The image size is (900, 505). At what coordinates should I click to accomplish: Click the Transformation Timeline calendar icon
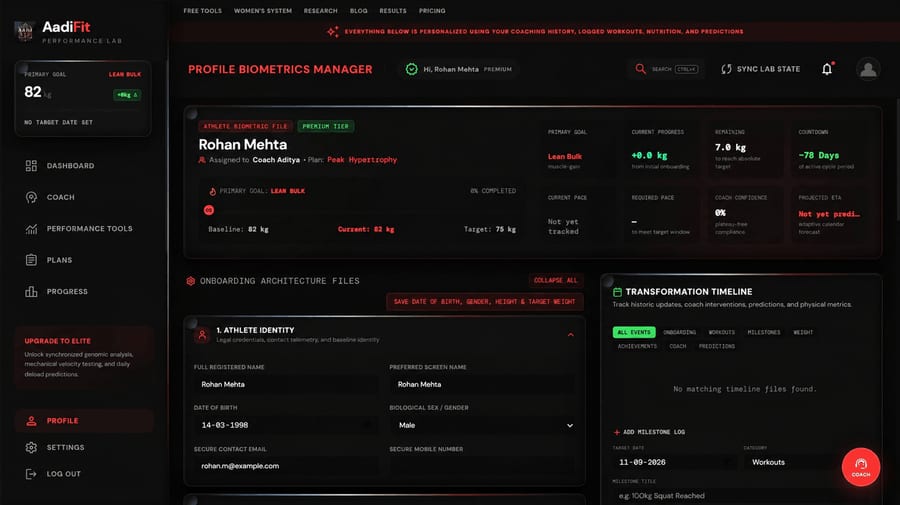[x=618, y=292]
